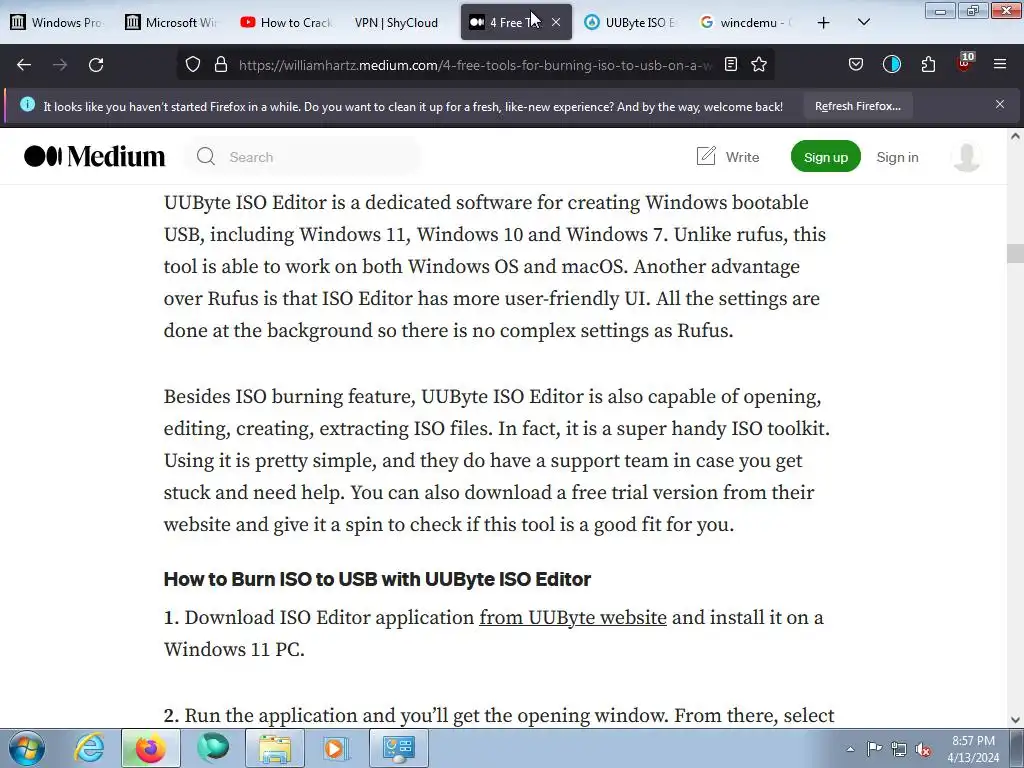Open network tray icon
Screen dimensions: 1024x768
899,749
